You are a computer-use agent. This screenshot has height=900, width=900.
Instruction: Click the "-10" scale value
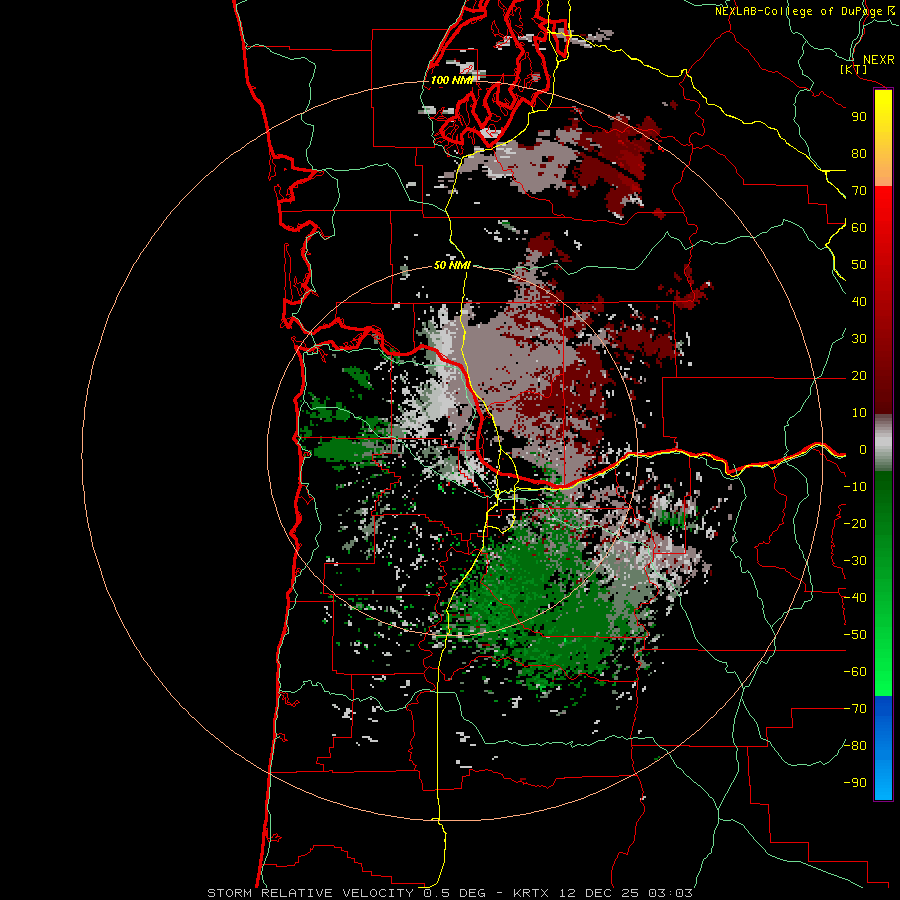(855, 487)
